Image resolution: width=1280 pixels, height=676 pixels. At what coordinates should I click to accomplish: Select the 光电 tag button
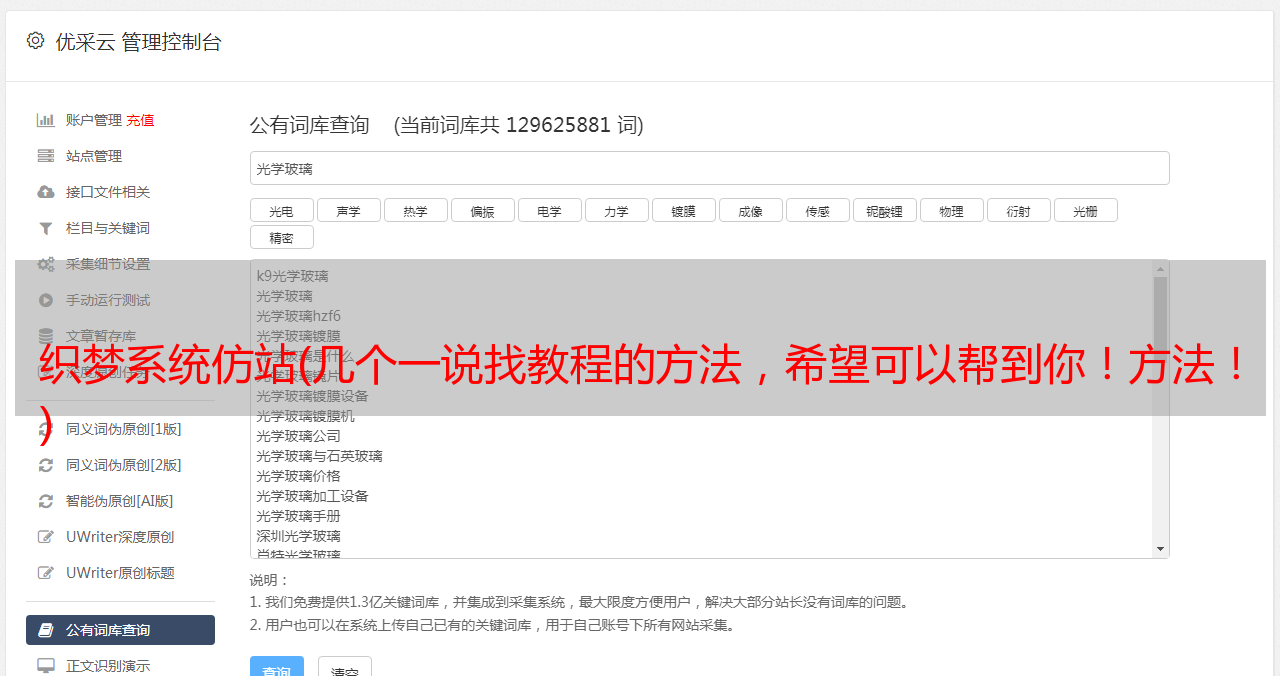(281, 210)
